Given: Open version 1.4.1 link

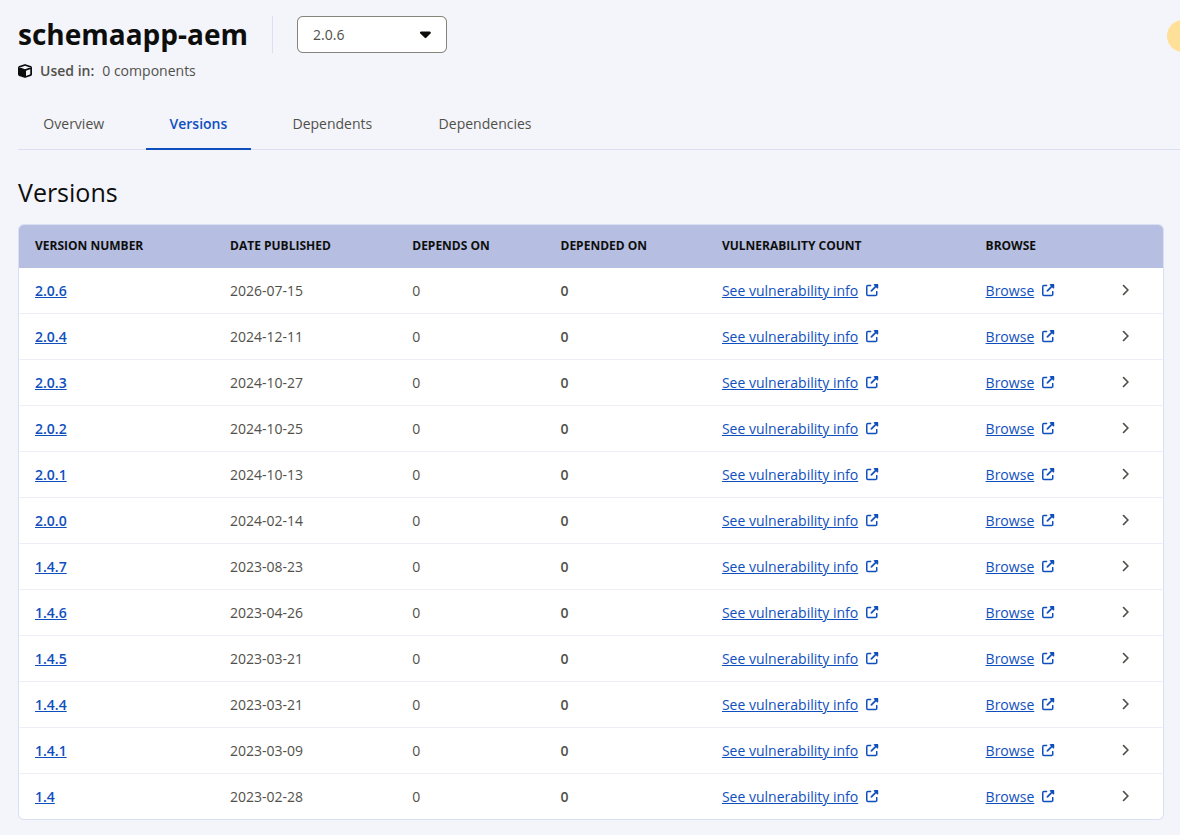Looking at the screenshot, I should 50,751.
